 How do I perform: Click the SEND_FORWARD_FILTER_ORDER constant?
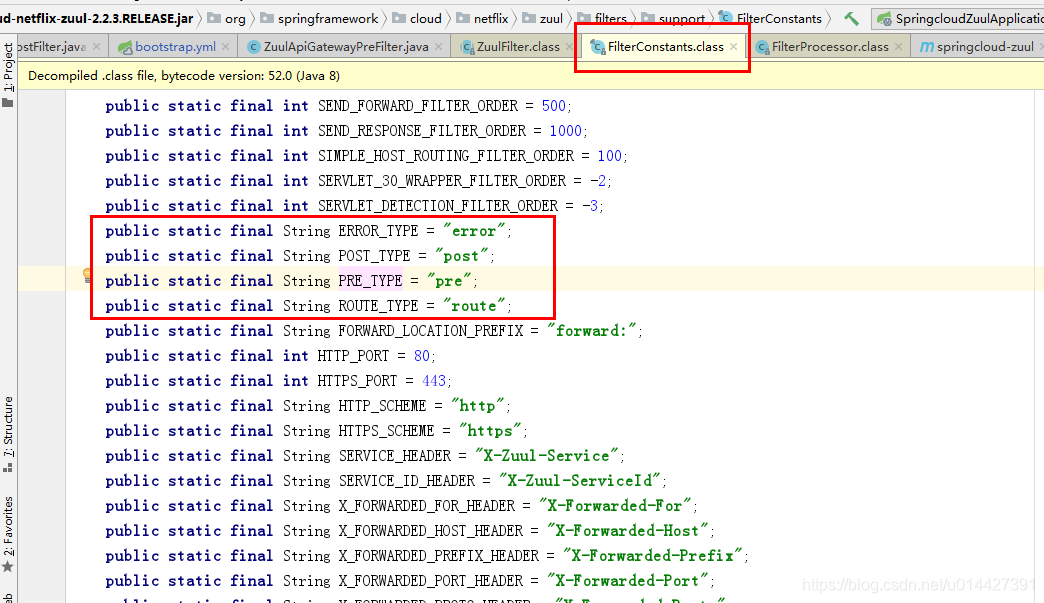coord(417,106)
